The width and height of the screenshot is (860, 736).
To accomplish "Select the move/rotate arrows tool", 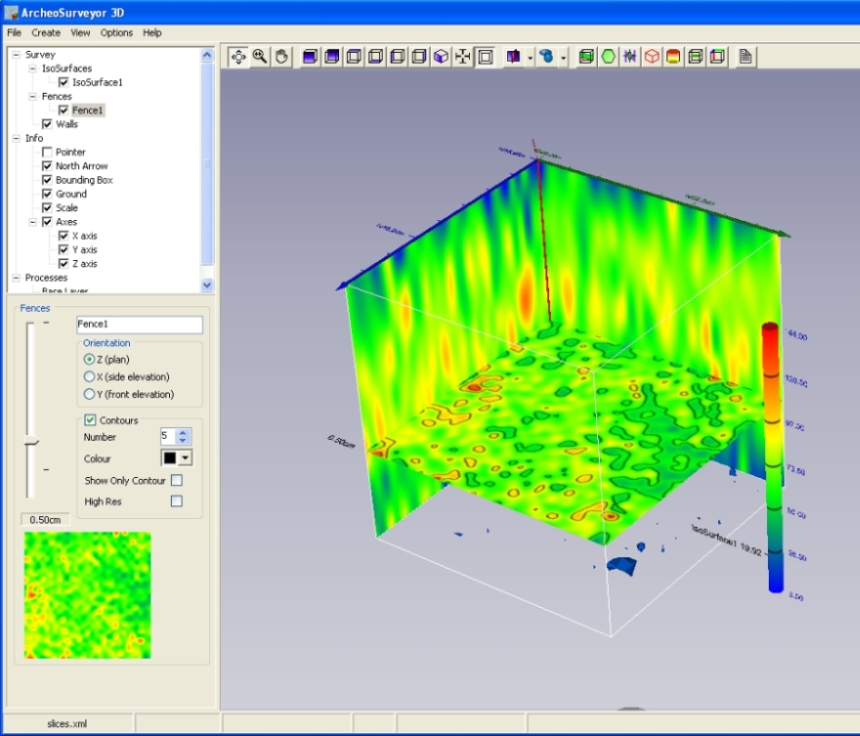I will [239, 57].
